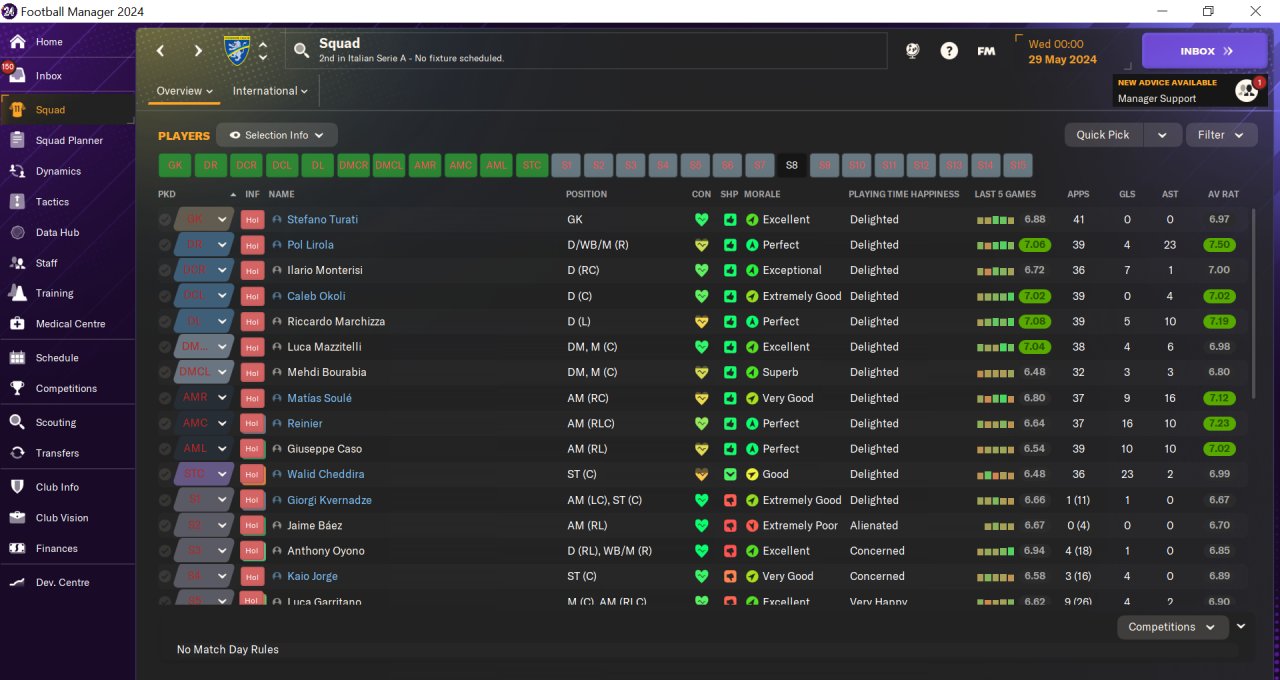This screenshot has width=1280, height=680.
Task: Select the S8 substitute slot
Action: [792, 166]
